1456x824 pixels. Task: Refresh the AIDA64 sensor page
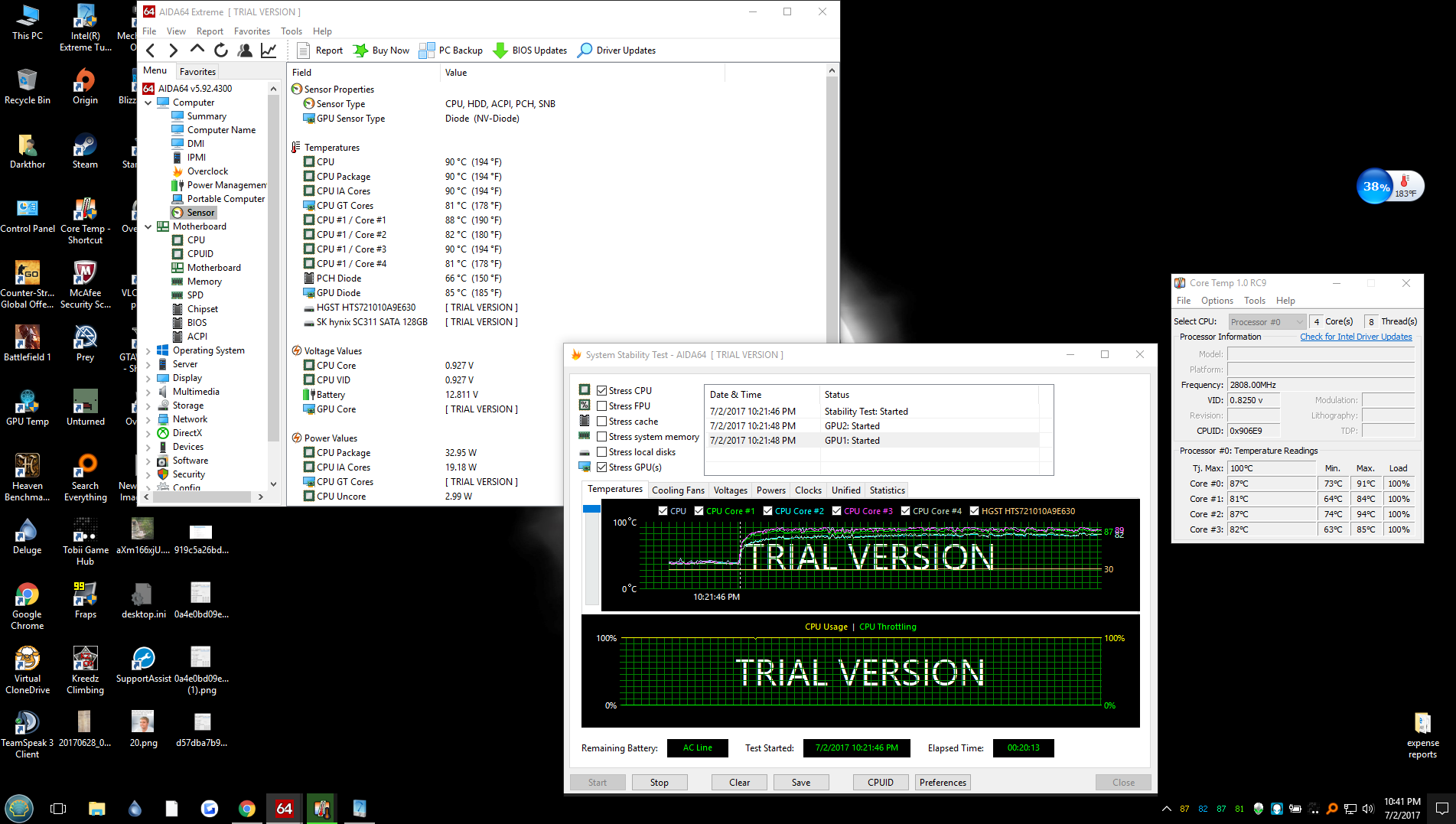221,50
